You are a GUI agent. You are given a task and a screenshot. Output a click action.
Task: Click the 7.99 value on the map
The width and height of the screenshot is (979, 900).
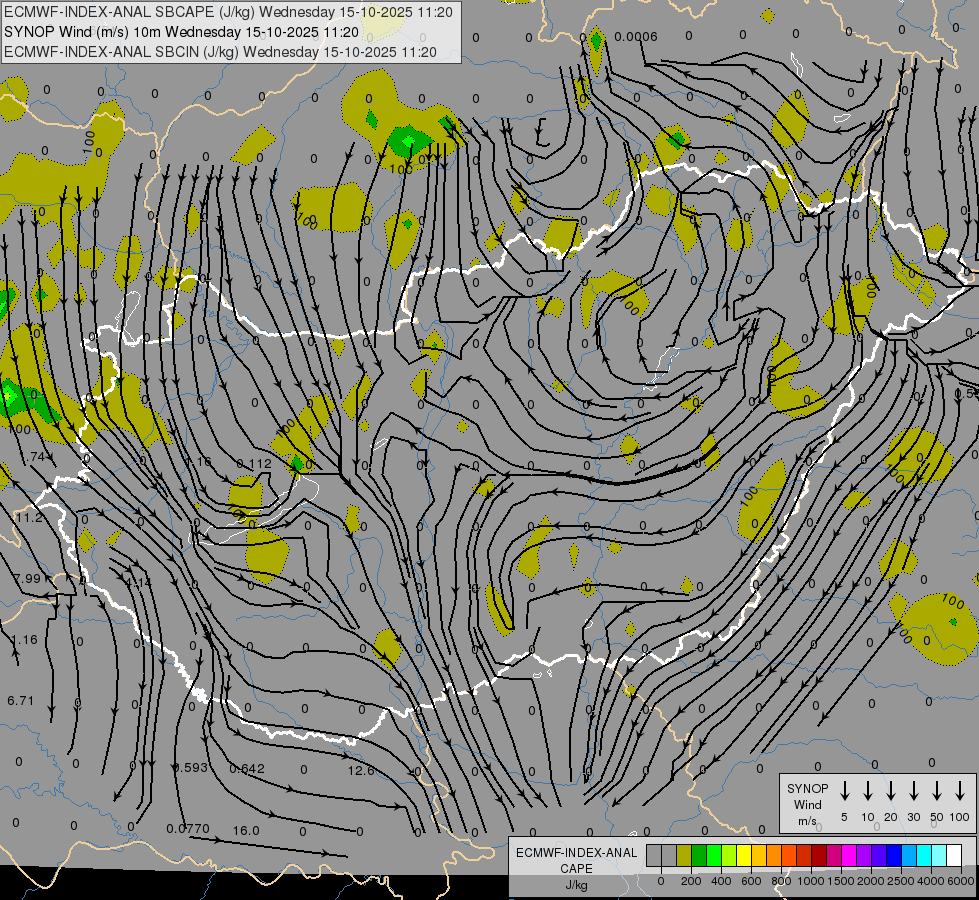tap(27, 578)
